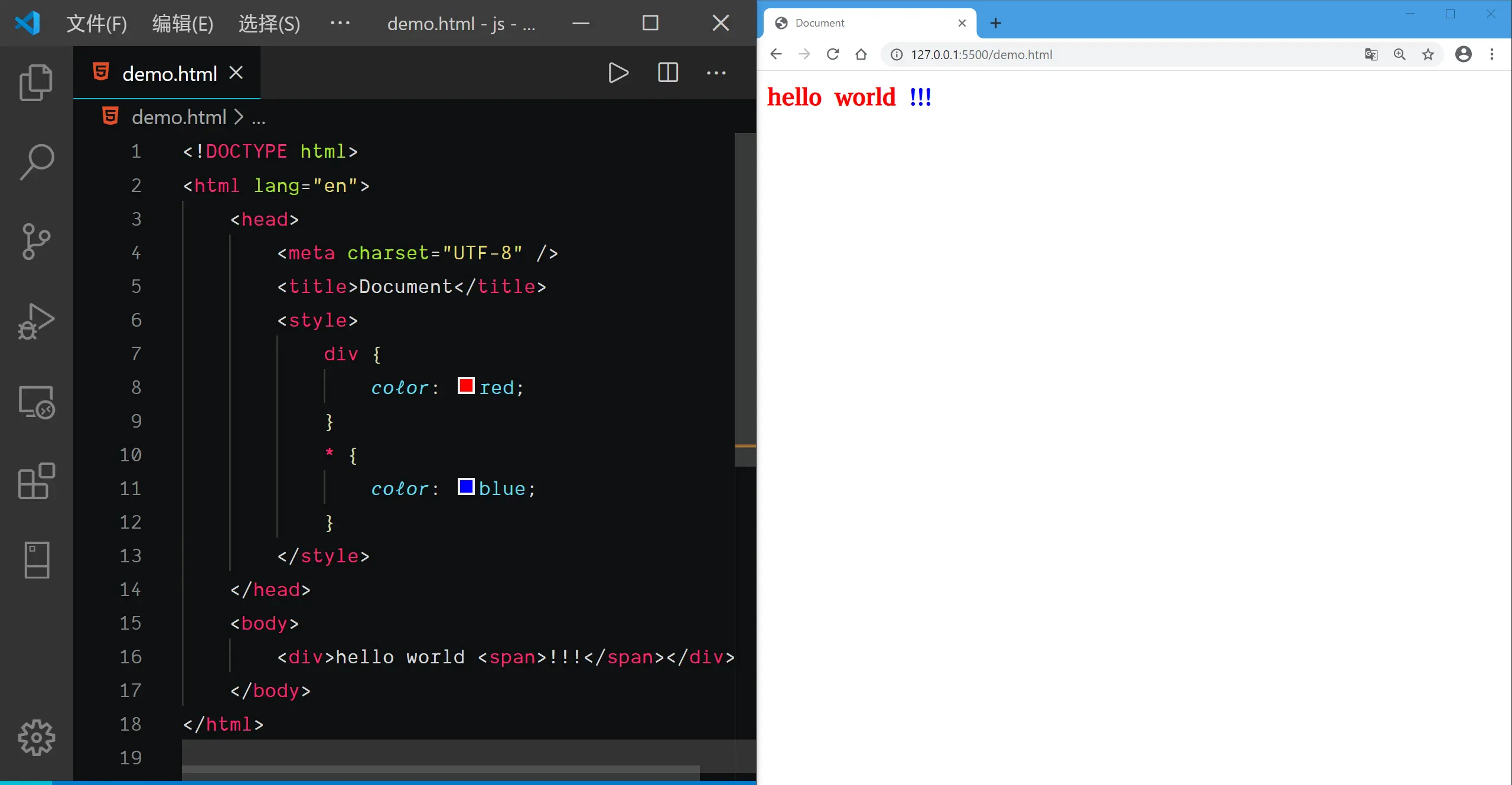Image resolution: width=1512 pixels, height=785 pixels.
Task: Select the demo.html editor tab
Action: pyautogui.click(x=170, y=74)
